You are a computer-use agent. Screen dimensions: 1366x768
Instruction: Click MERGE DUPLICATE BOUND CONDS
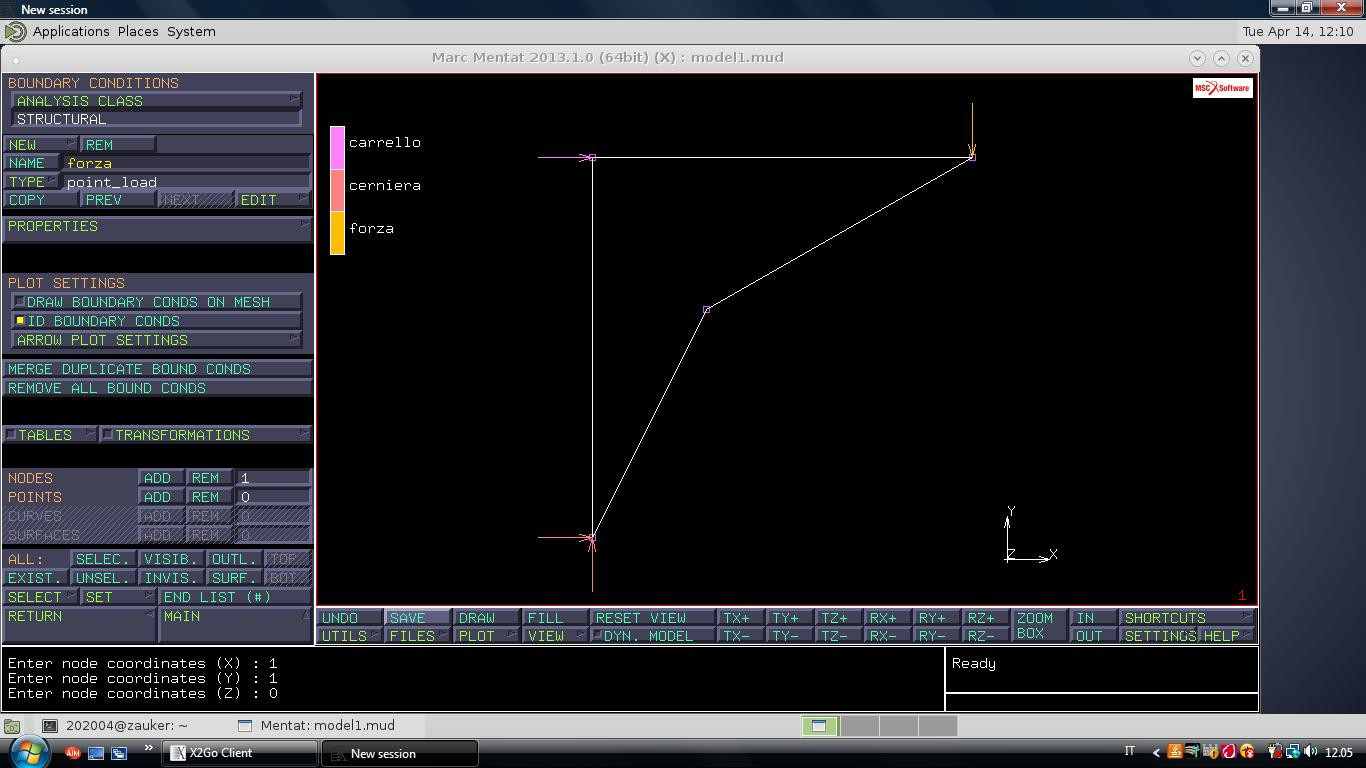[157, 369]
